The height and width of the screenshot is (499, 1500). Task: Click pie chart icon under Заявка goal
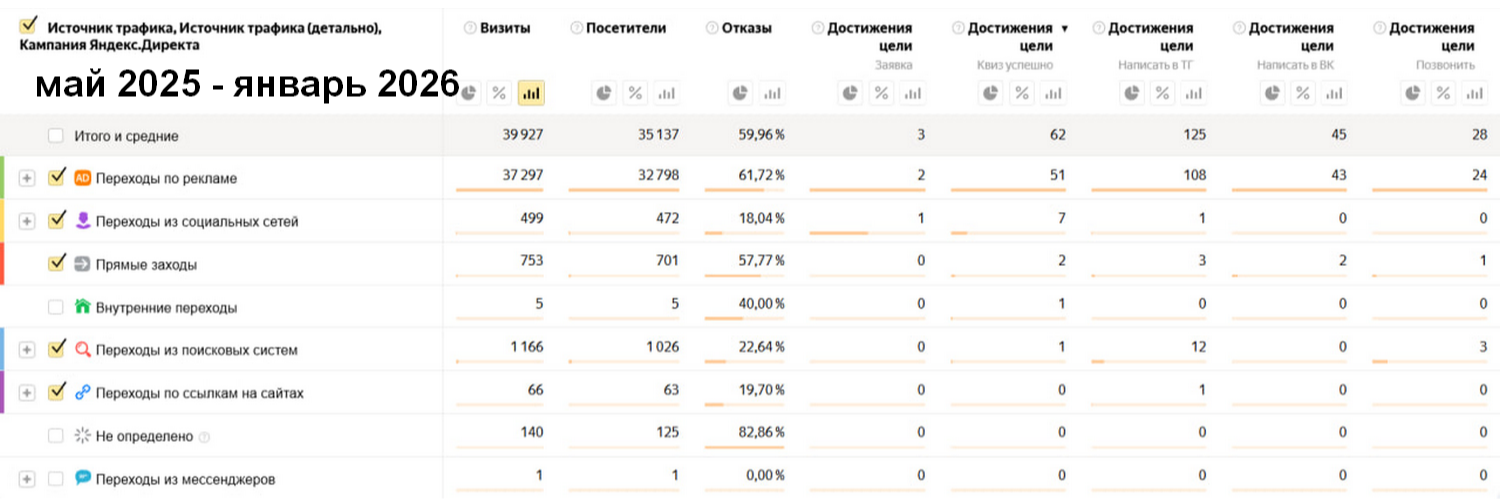[x=852, y=93]
